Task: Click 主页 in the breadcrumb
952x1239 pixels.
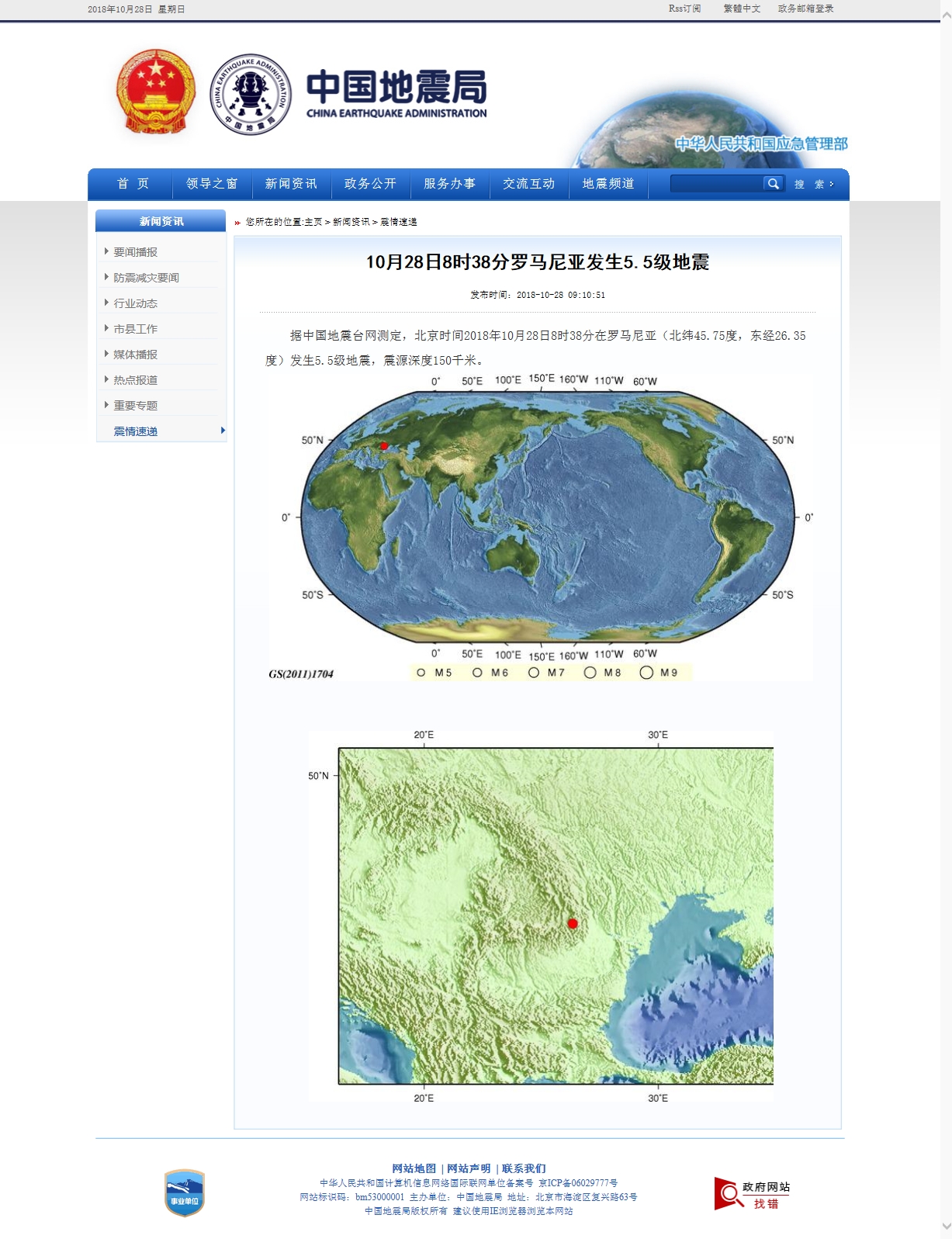Action: (313, 222)
